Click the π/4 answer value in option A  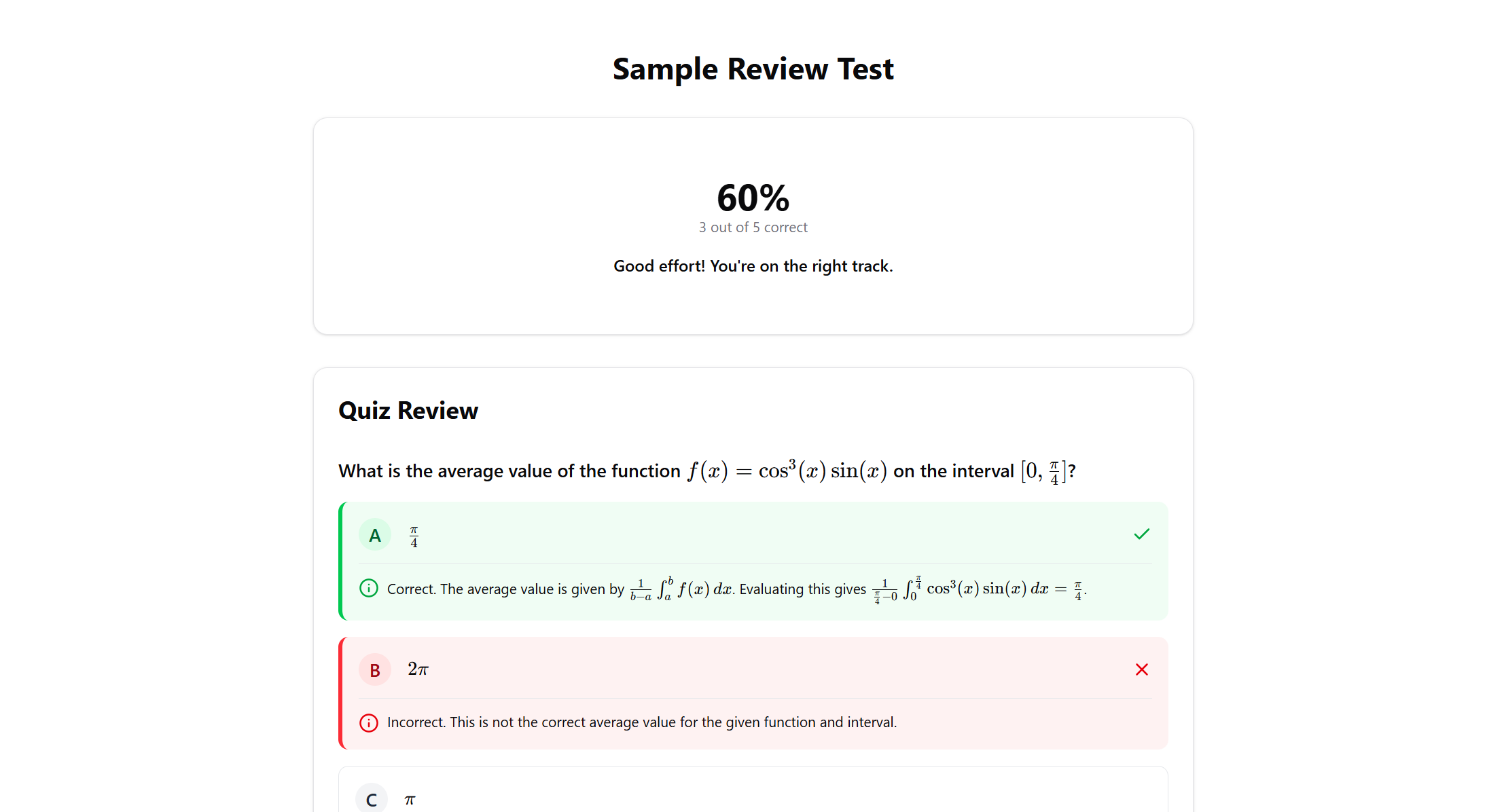pos(414,536)
